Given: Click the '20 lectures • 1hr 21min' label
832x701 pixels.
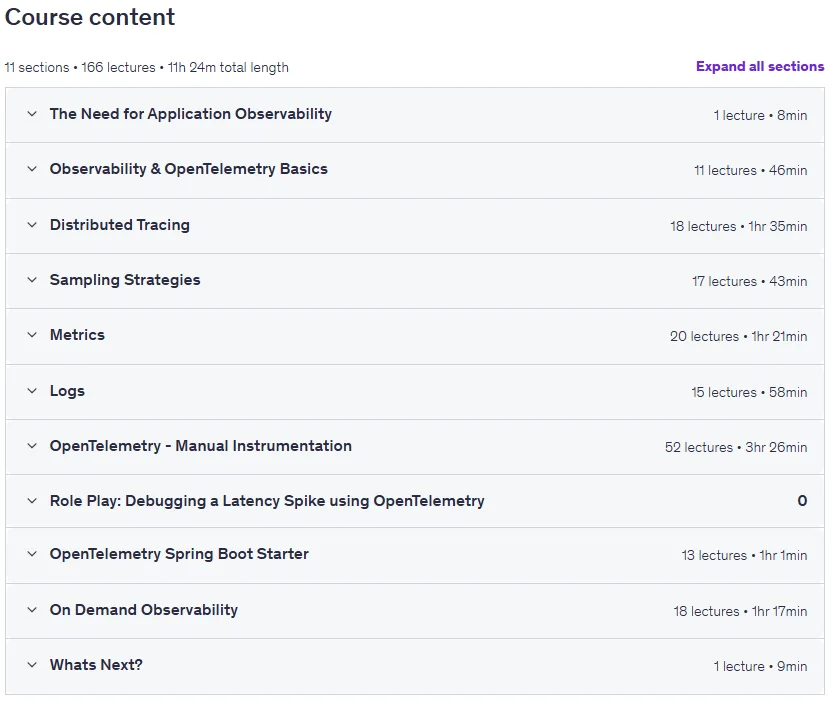Looking at the screenshot, I should pyautogui.click(x=739, y=336).
